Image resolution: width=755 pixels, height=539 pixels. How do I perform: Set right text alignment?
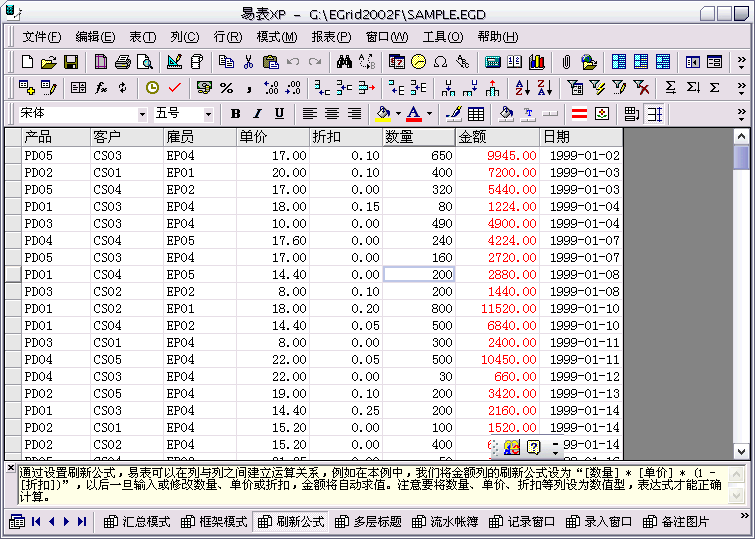click(x=354, y=114)
